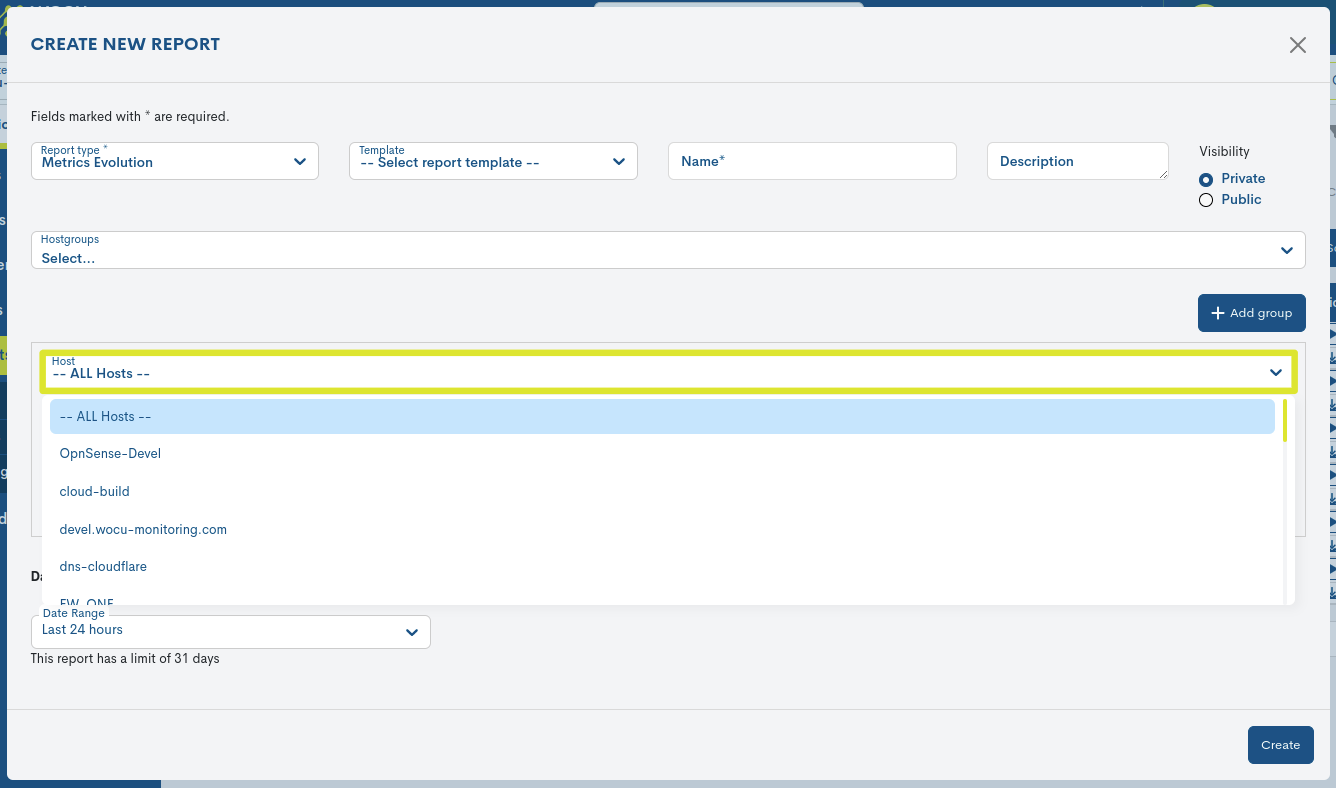1336x788 pixels.
Task: Choose cloud-build from host list
Action: [662, 492]
